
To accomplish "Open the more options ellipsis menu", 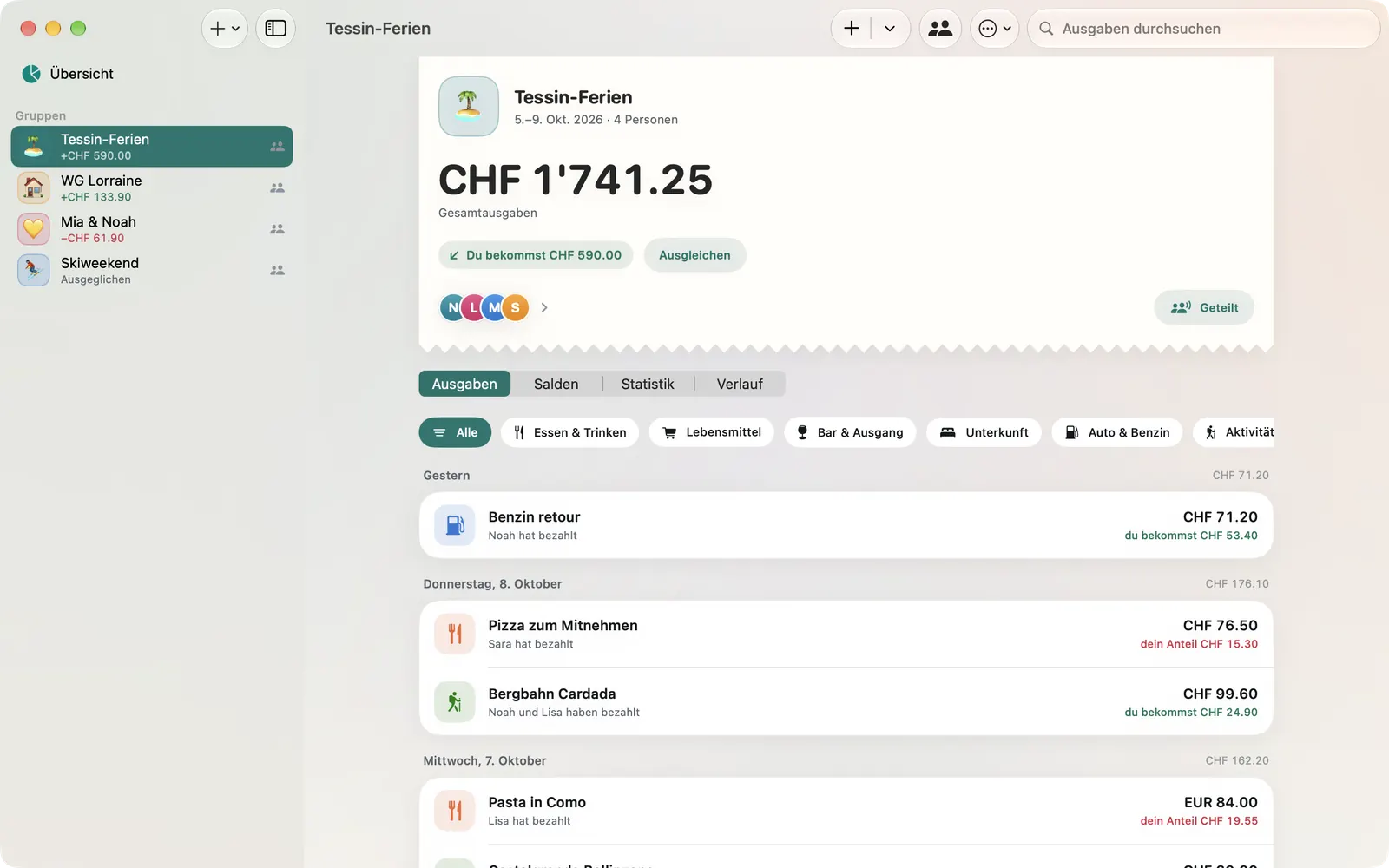I will 994,29.
